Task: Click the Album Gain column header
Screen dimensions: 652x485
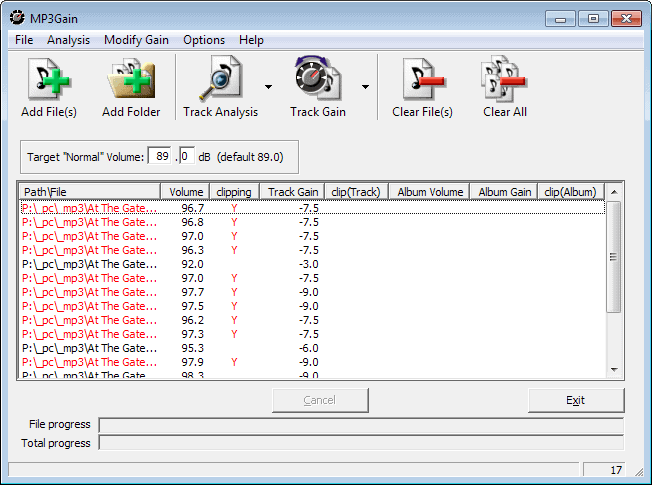Action: [504, 192]
